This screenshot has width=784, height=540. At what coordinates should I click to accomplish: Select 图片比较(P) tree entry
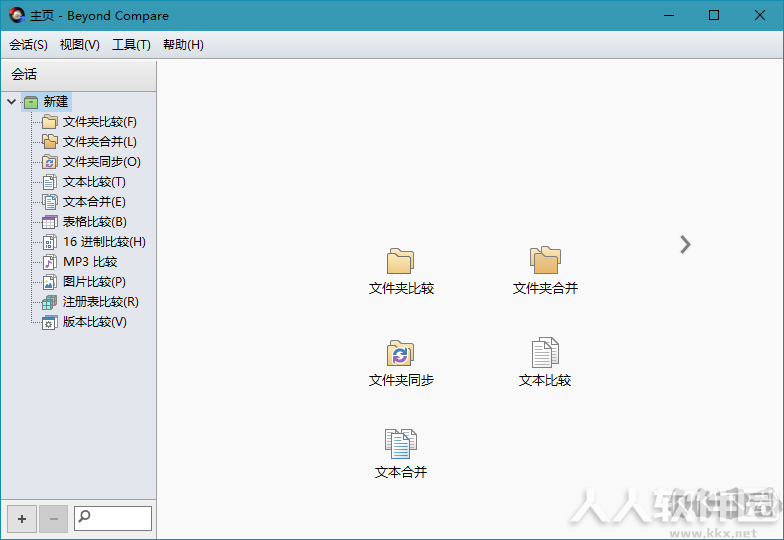click(x=94, y=282)
